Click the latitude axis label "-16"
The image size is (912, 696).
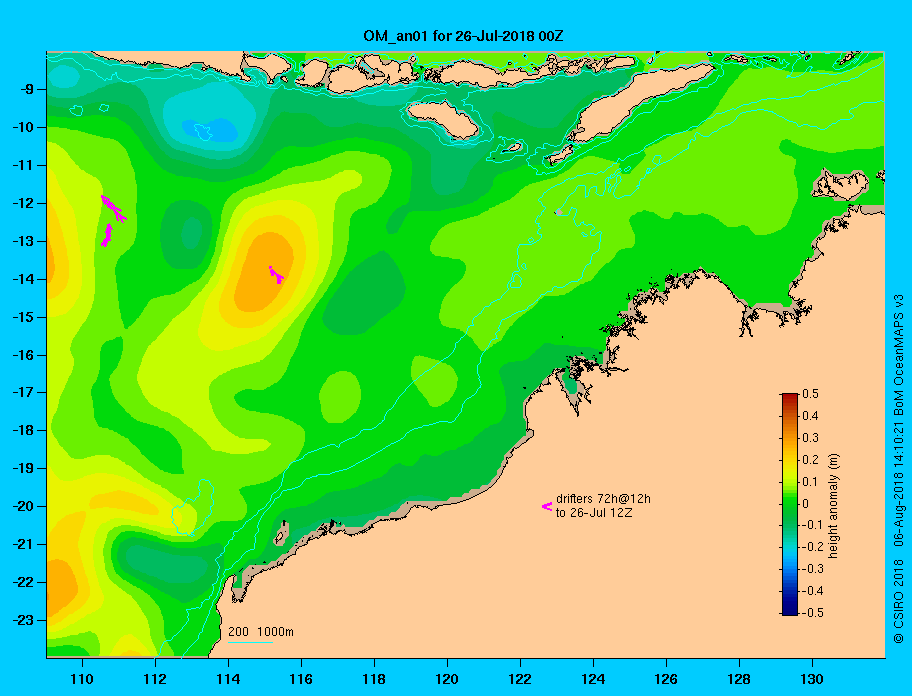23,355
